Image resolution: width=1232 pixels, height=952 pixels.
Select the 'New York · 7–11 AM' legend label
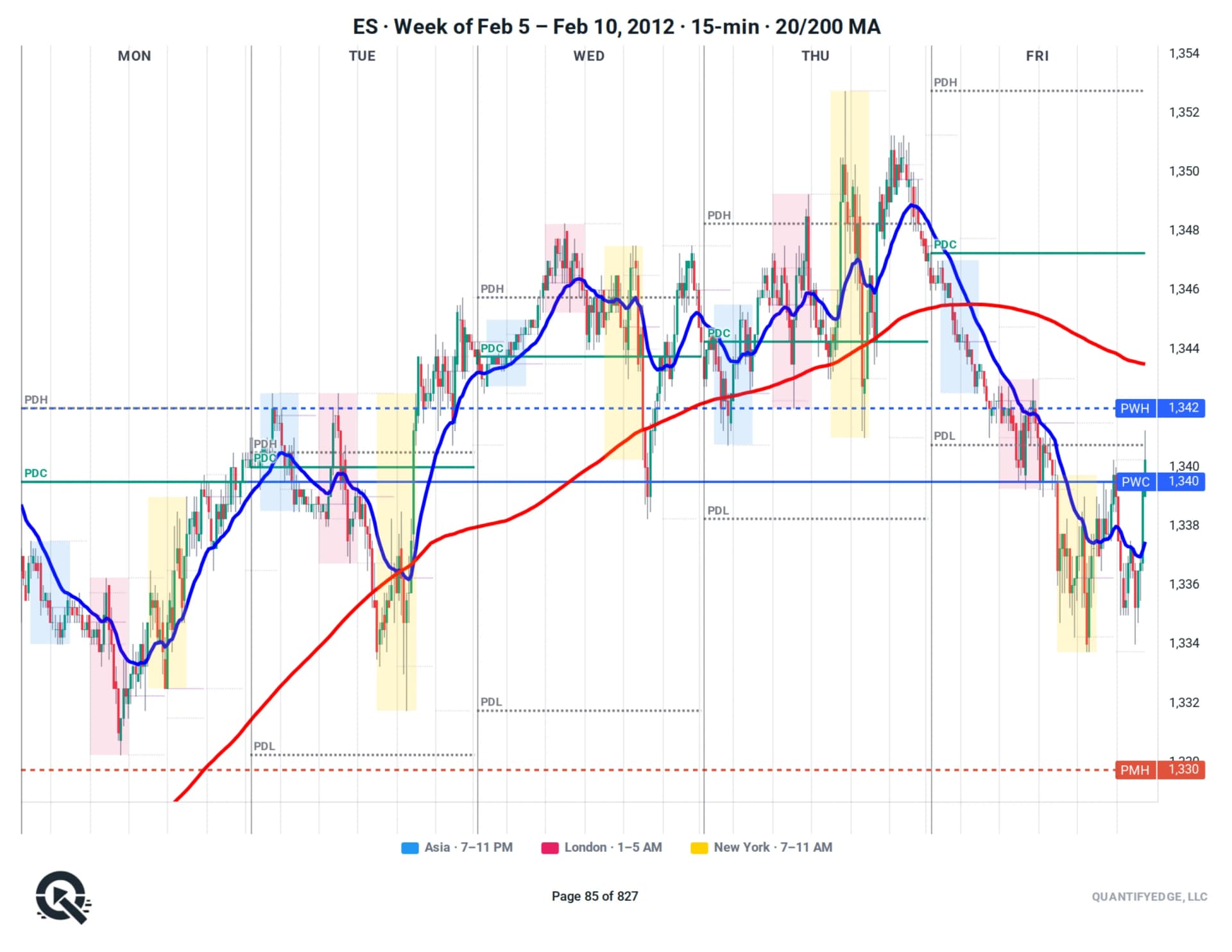pos(773,847)
